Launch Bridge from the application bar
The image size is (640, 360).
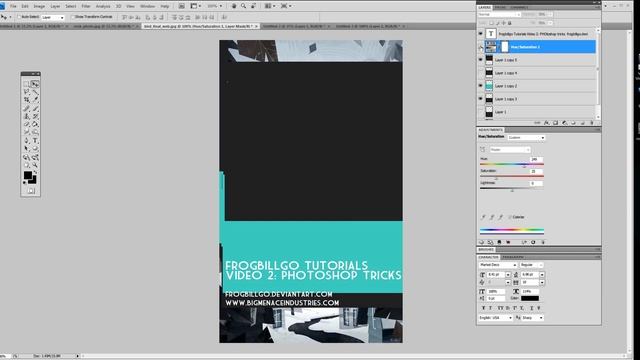click(x=182, y=6)
